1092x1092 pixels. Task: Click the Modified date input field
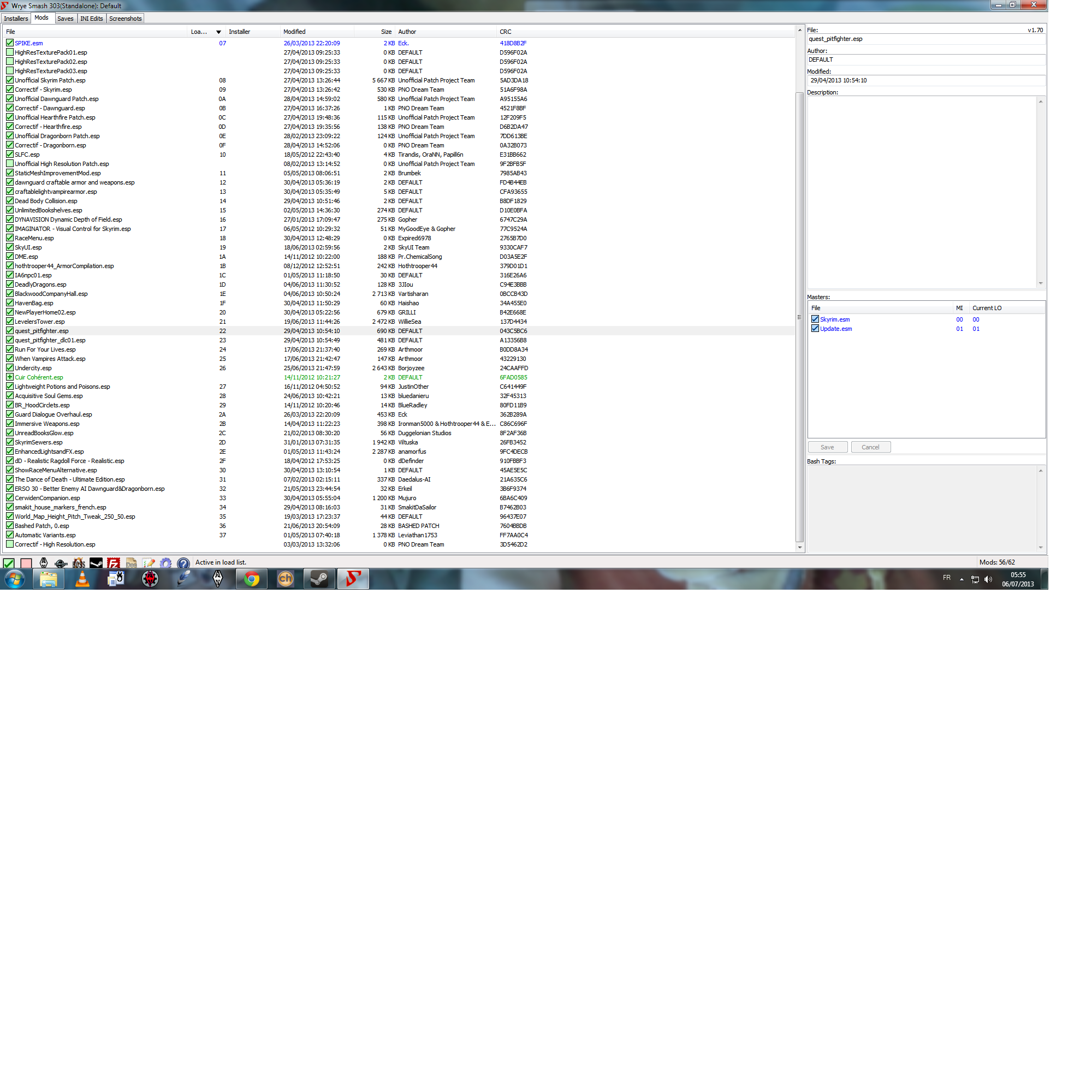[x=927, y=80]
